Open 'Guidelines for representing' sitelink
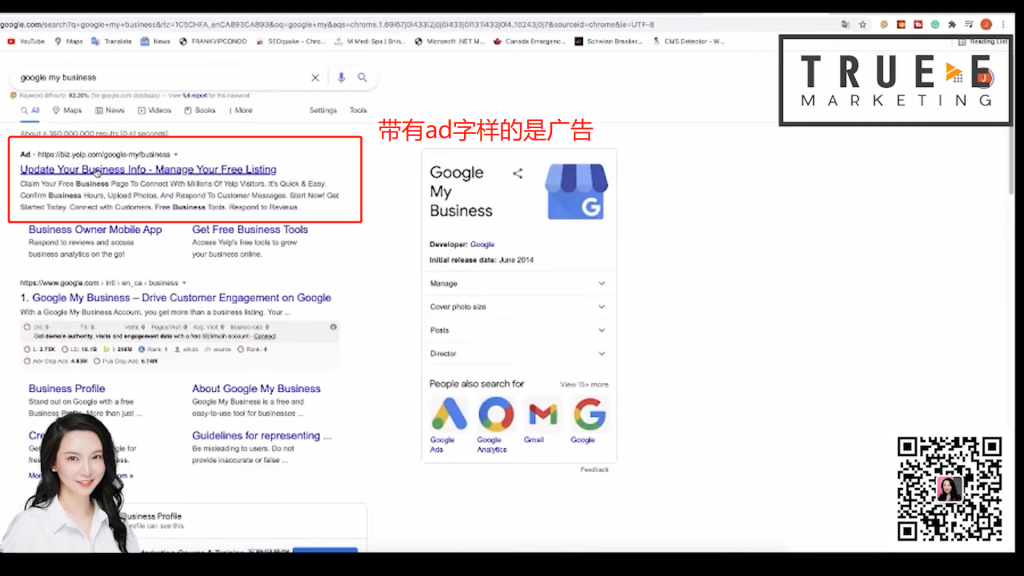1024x576 pixels. point(262,436)
